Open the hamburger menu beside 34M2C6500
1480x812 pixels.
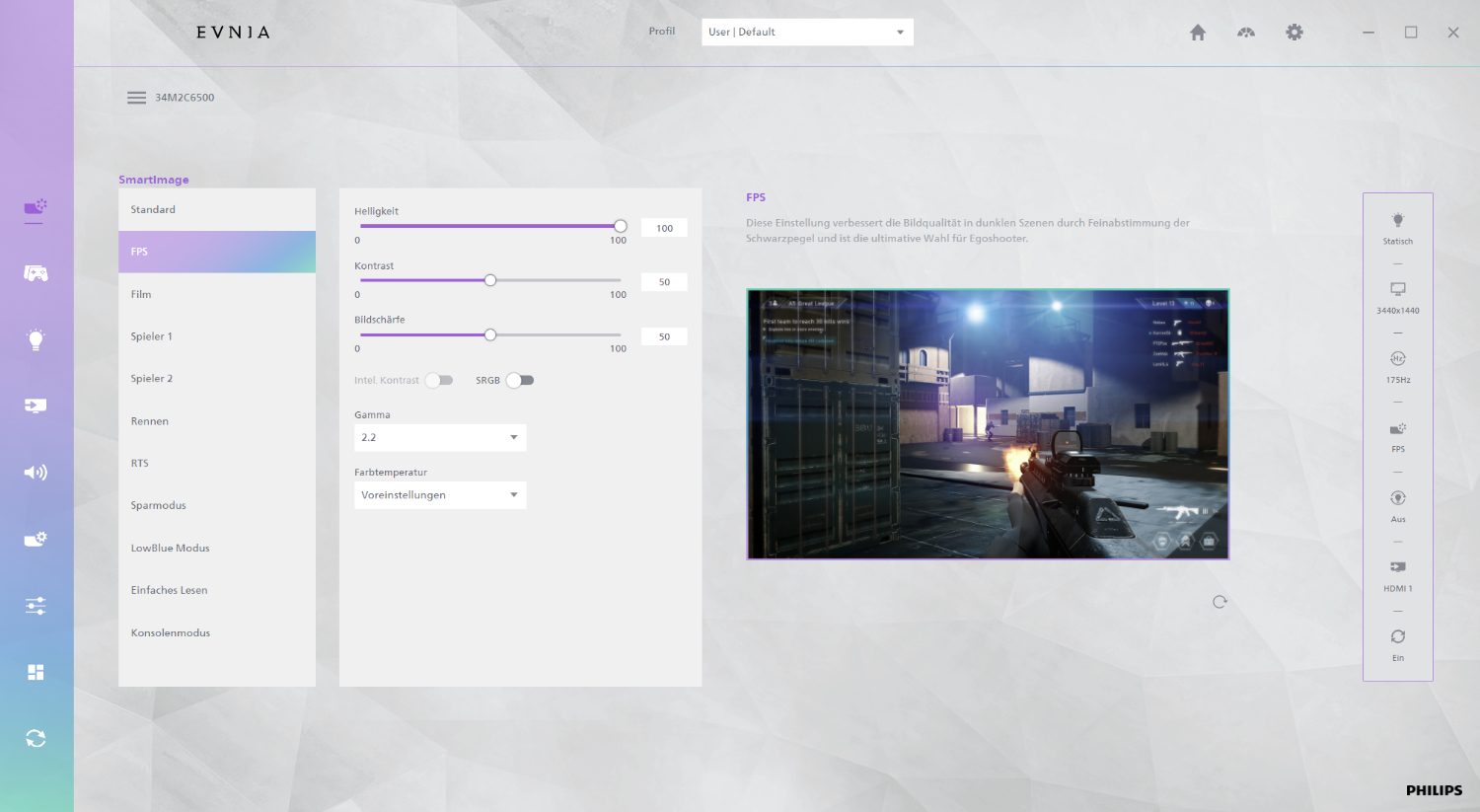(x=136, y=98)
